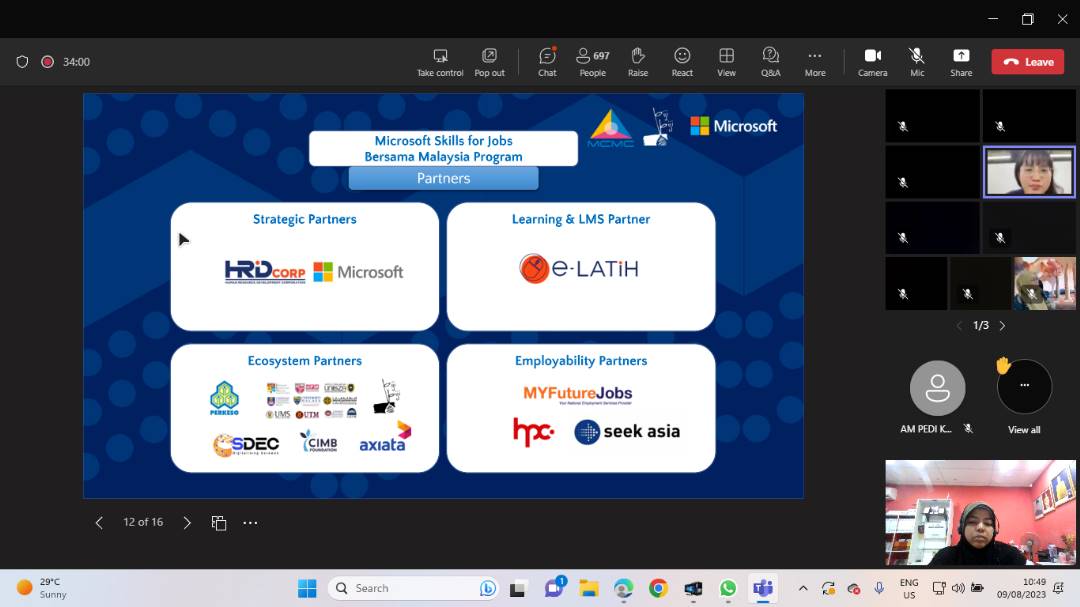The image size is (1080, 607).
Task: Click the MYFutureJobs logo on slide
Action: [578, 394]
